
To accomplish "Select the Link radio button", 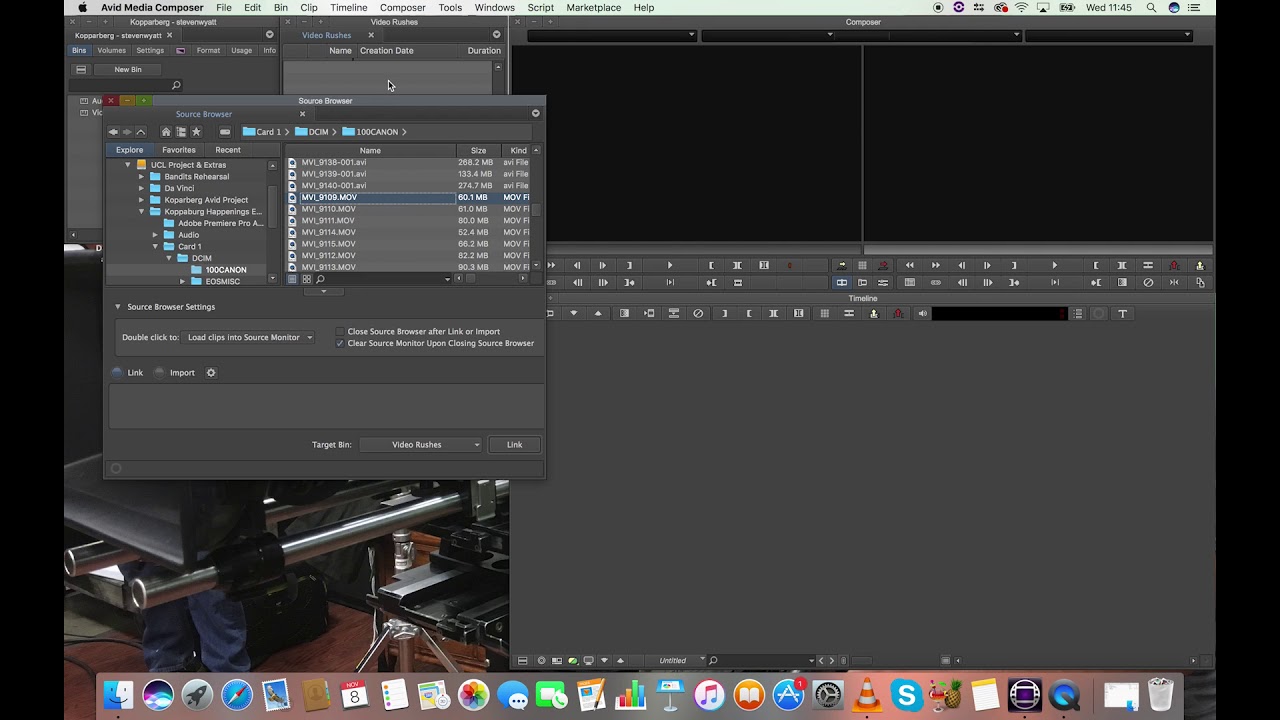I will [117, 373].
